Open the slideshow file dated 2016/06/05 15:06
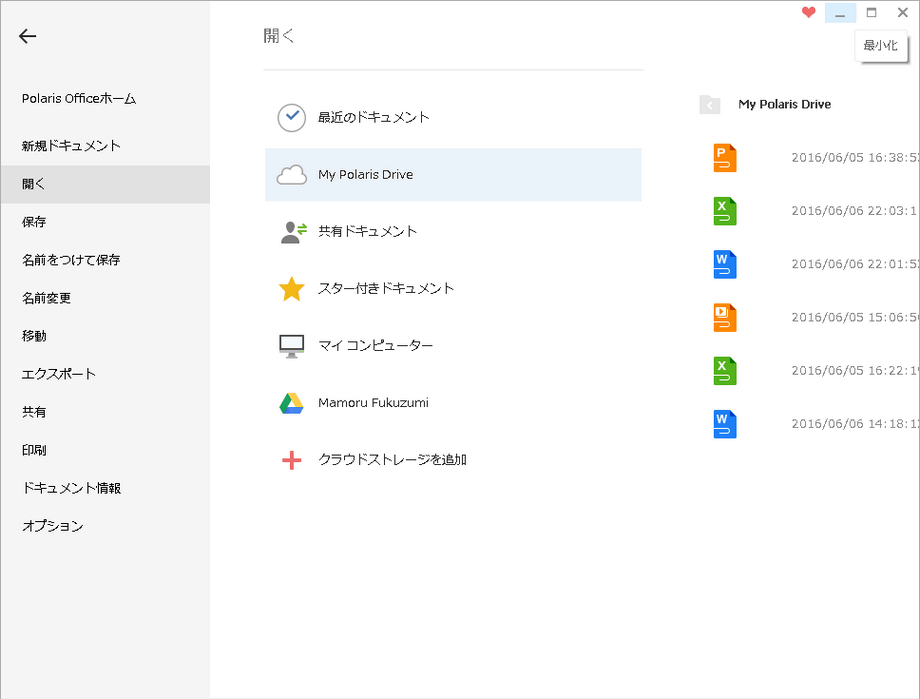The image size is (920, 699). point(725,318)
